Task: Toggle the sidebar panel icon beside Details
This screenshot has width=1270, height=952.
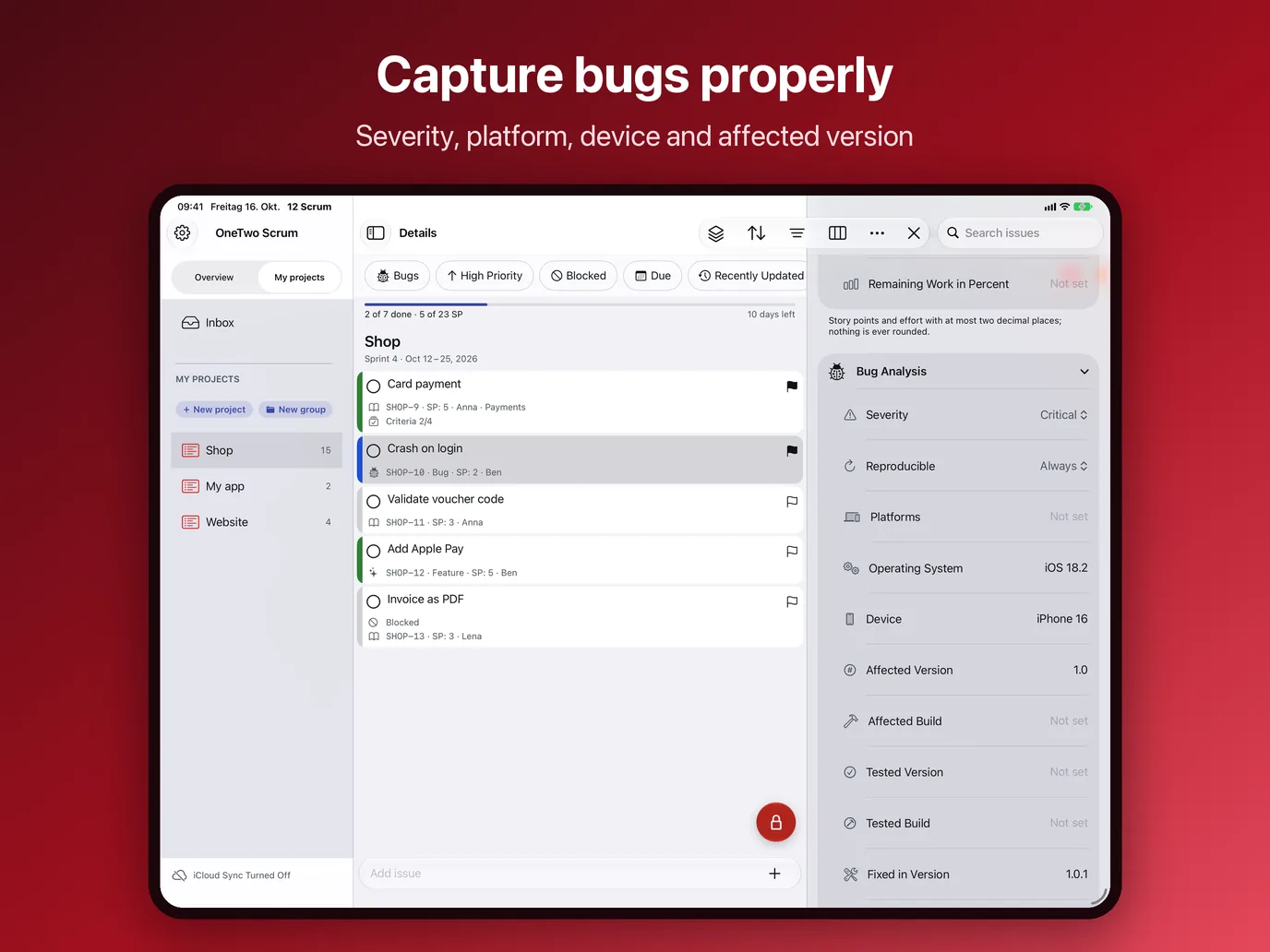Action: tap(376, 233)
